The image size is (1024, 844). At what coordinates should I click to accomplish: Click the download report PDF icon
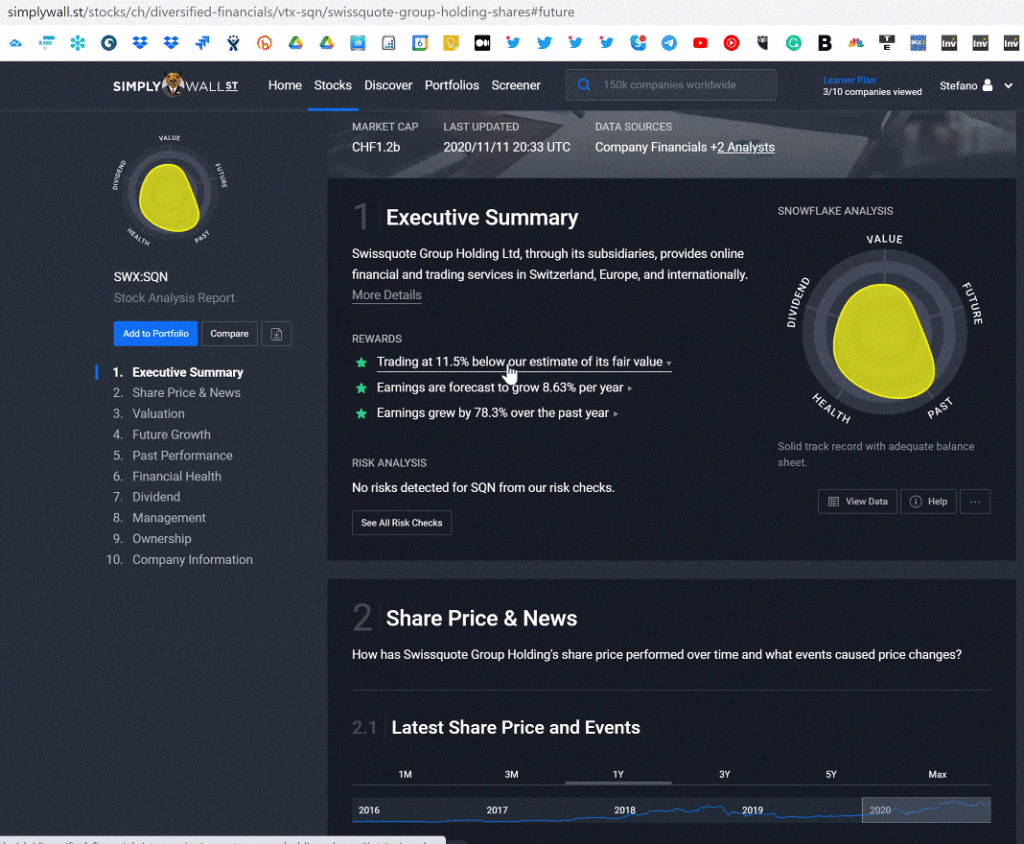point(276,334)
